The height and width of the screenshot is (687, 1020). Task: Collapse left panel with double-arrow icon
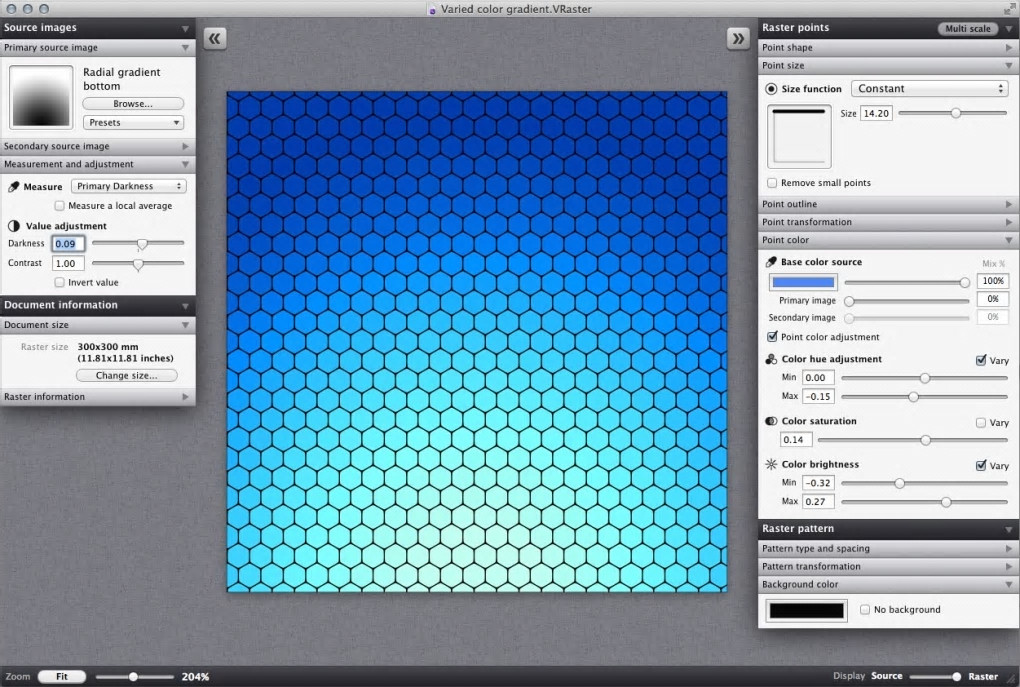click(215, 38)
